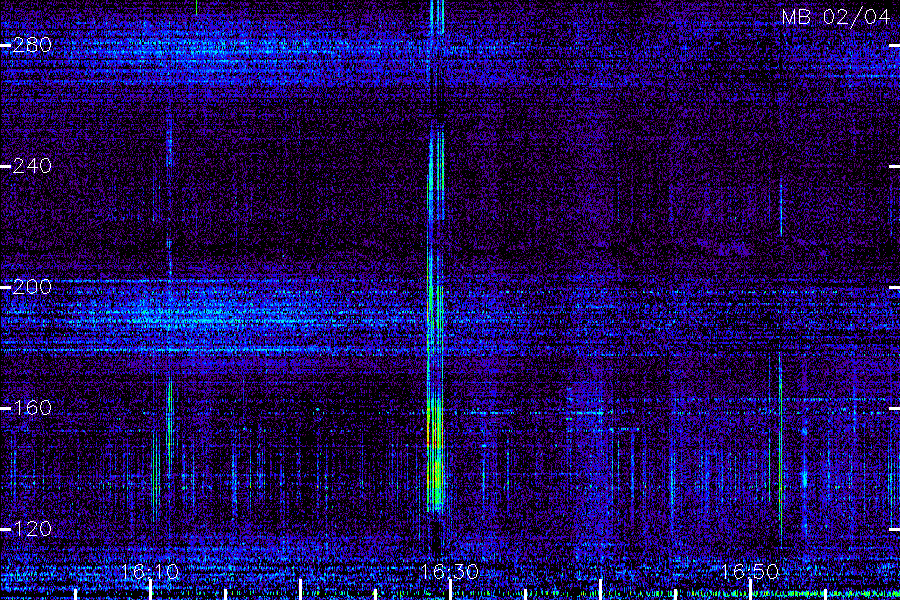Click the 16:30 time axis label
900x600 pixels.
click(x=449, y=571)
